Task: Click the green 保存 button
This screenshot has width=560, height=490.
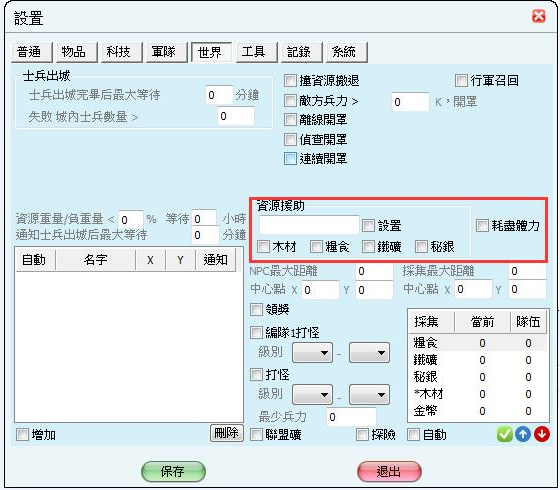Action: [x=174, y=472]
